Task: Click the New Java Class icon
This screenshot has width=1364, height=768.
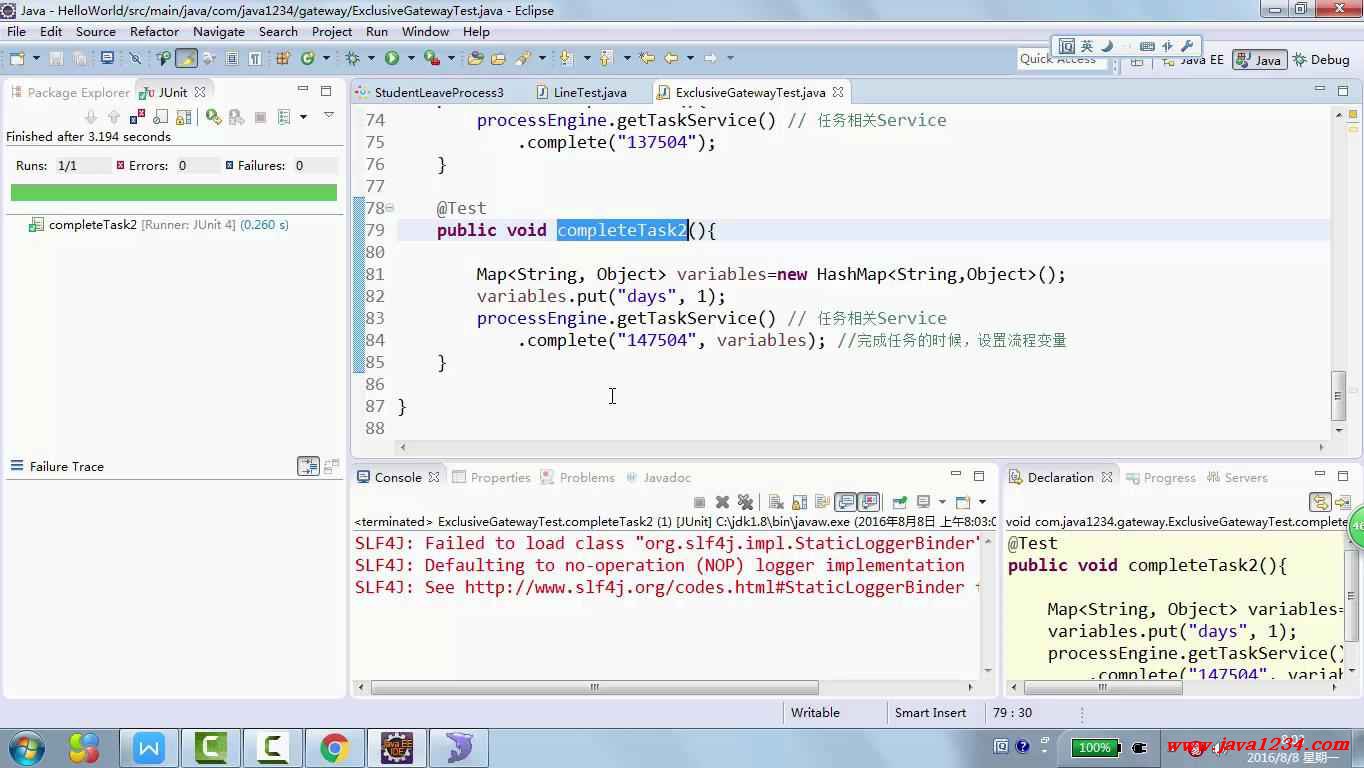Action: point(306,59)
